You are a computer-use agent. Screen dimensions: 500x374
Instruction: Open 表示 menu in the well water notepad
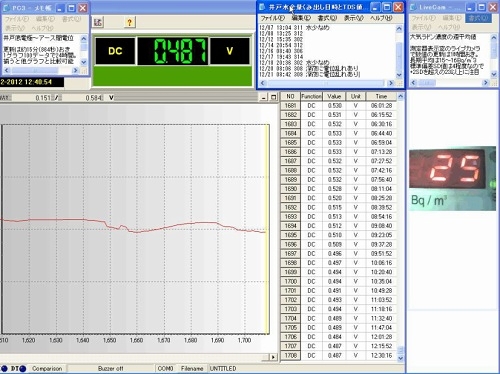pyautogui.click(x=354, y=18)
